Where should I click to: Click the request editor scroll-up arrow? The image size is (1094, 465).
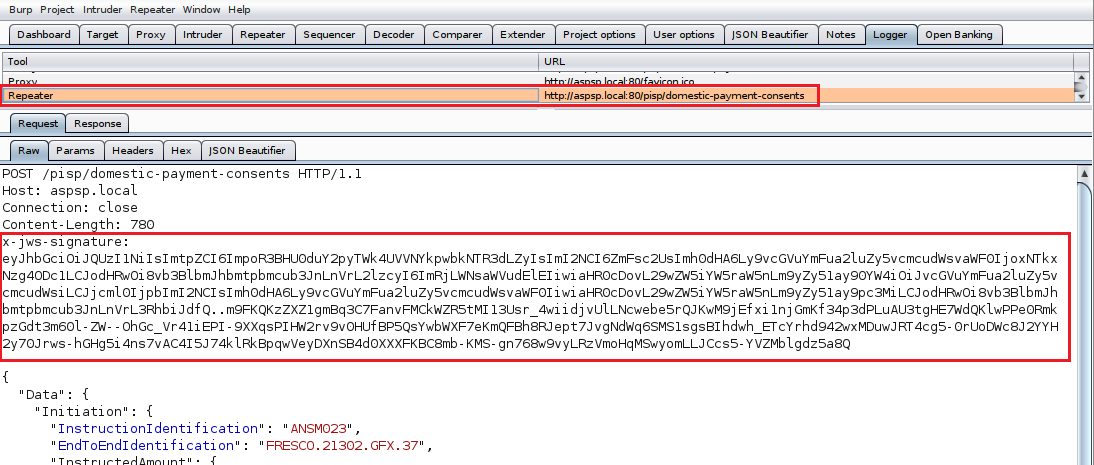point(1084,173)
